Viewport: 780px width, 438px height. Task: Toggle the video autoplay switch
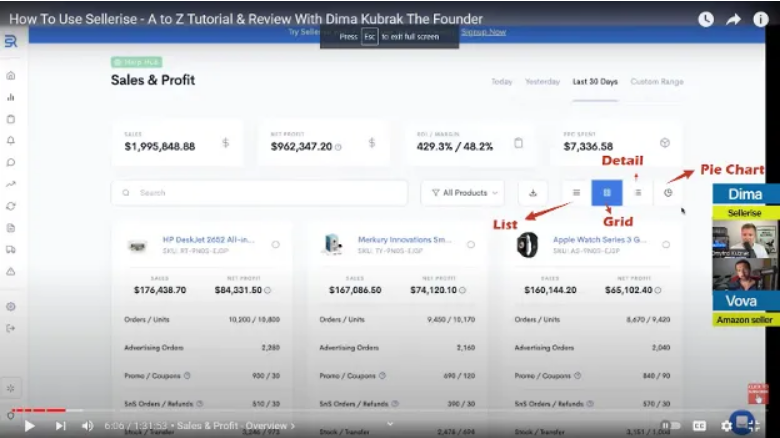point(670,426)
